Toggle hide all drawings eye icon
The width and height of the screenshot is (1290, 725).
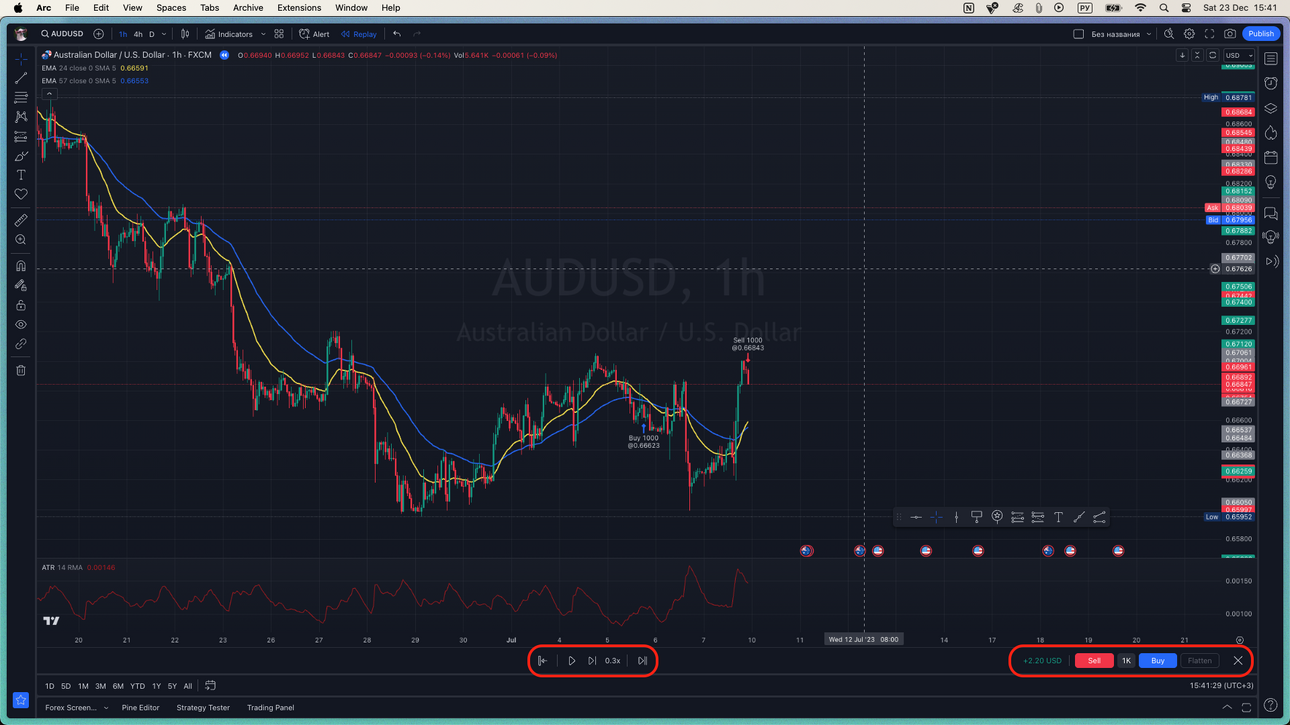coord(21,325)
